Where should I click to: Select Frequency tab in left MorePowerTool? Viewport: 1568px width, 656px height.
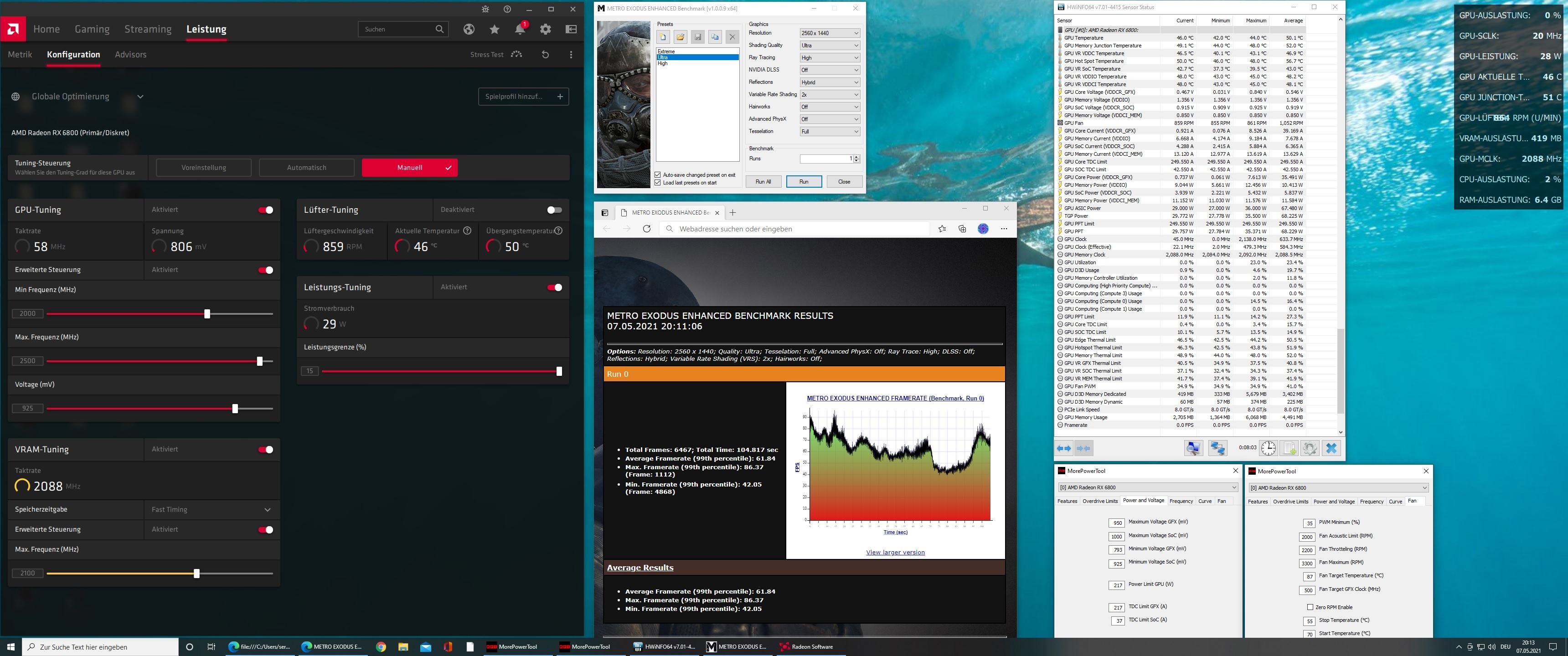(x=1181, y=502)
